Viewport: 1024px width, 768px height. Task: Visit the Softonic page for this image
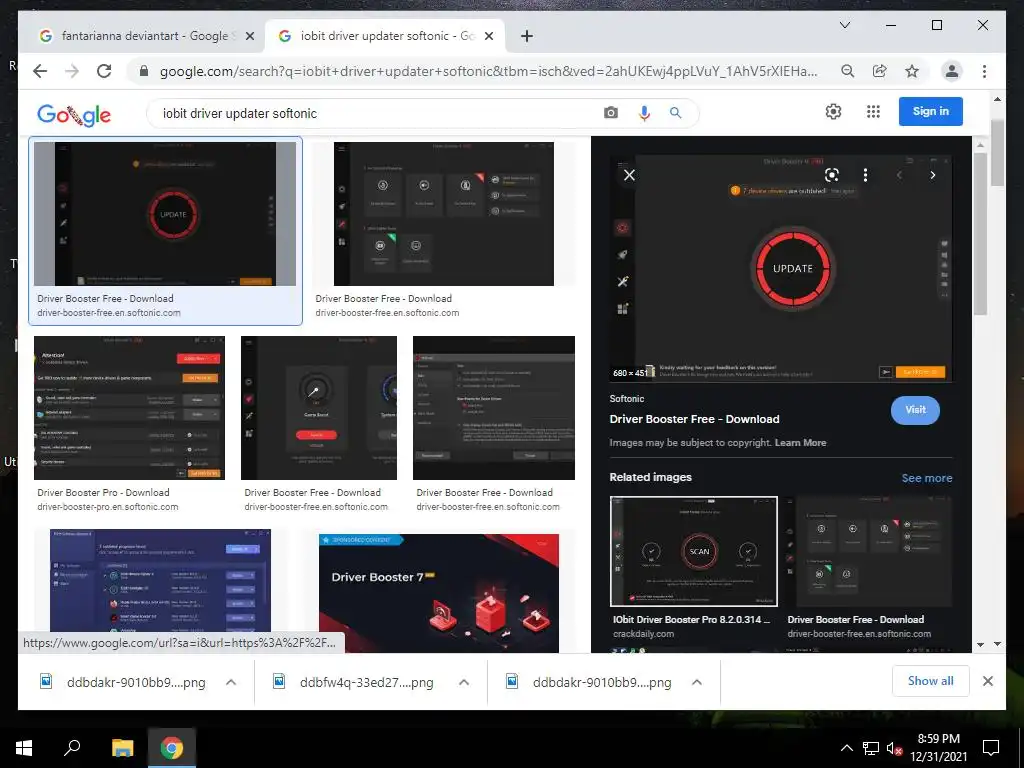(x=915, y=410)
